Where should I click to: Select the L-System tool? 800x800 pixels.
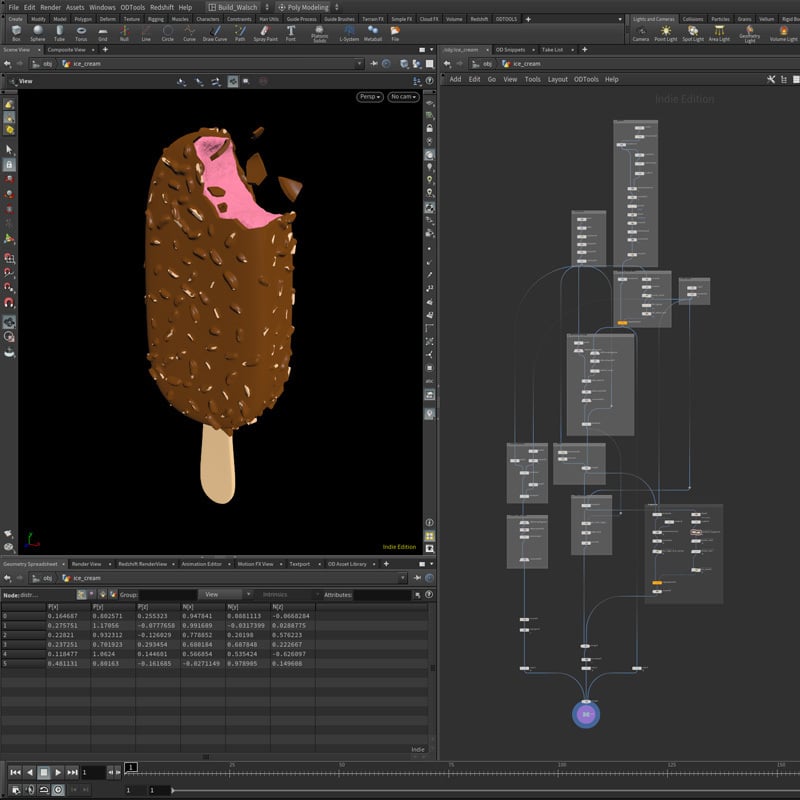coord(349,33)
